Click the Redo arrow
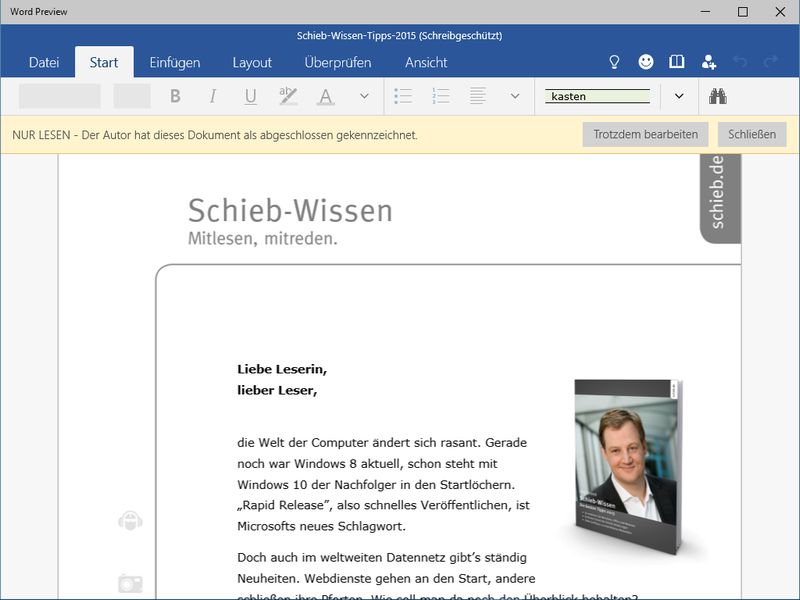 tap(771, 62)
